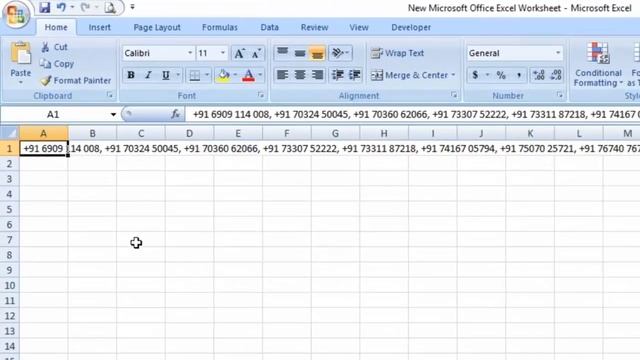Apply Accounting dollar format
Screen dimensions: 640x360
[x=475, y=75]
